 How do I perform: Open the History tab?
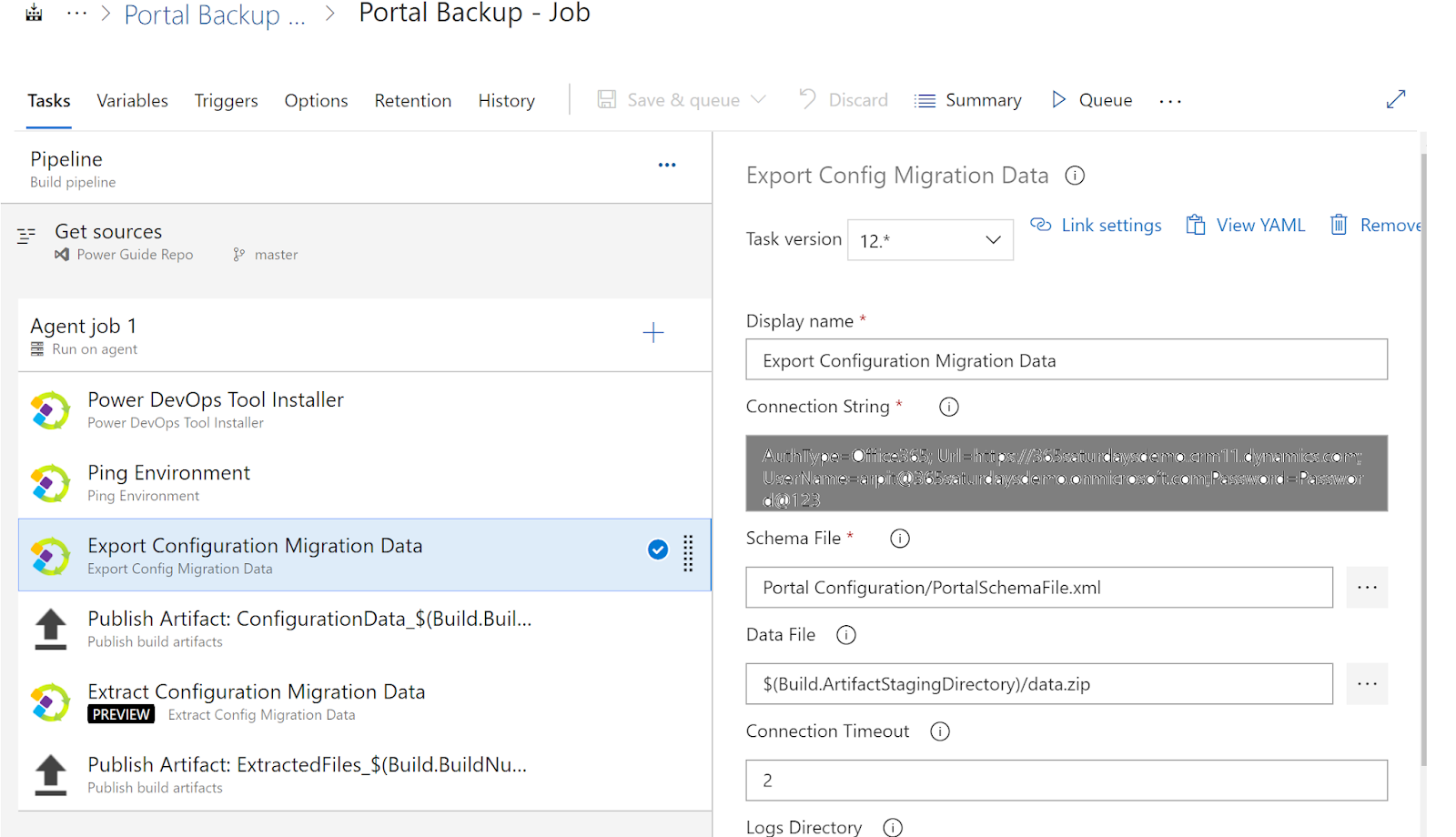click(x=506, y=100)
